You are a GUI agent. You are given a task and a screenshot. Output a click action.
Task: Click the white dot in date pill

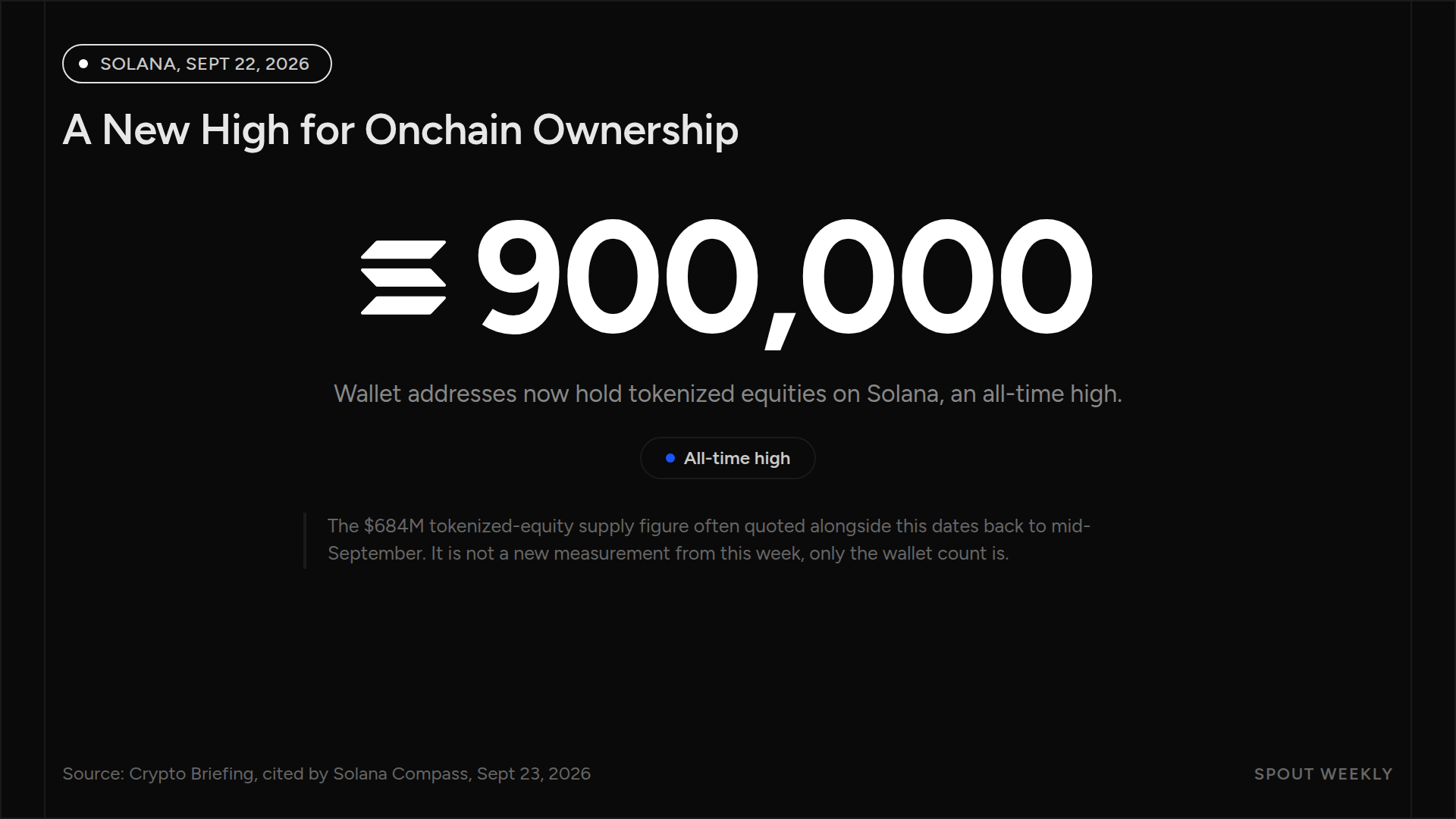point(83,64)
